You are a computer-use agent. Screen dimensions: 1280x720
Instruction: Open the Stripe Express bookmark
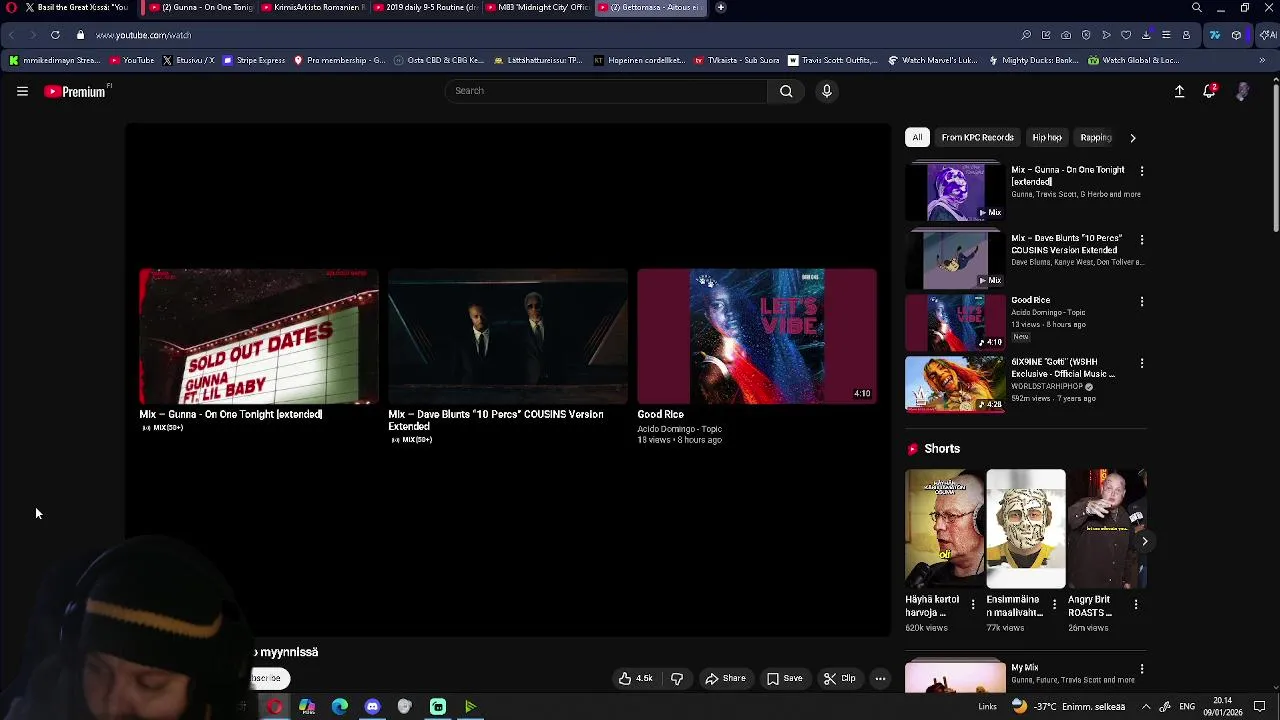(x=254, y=60)
